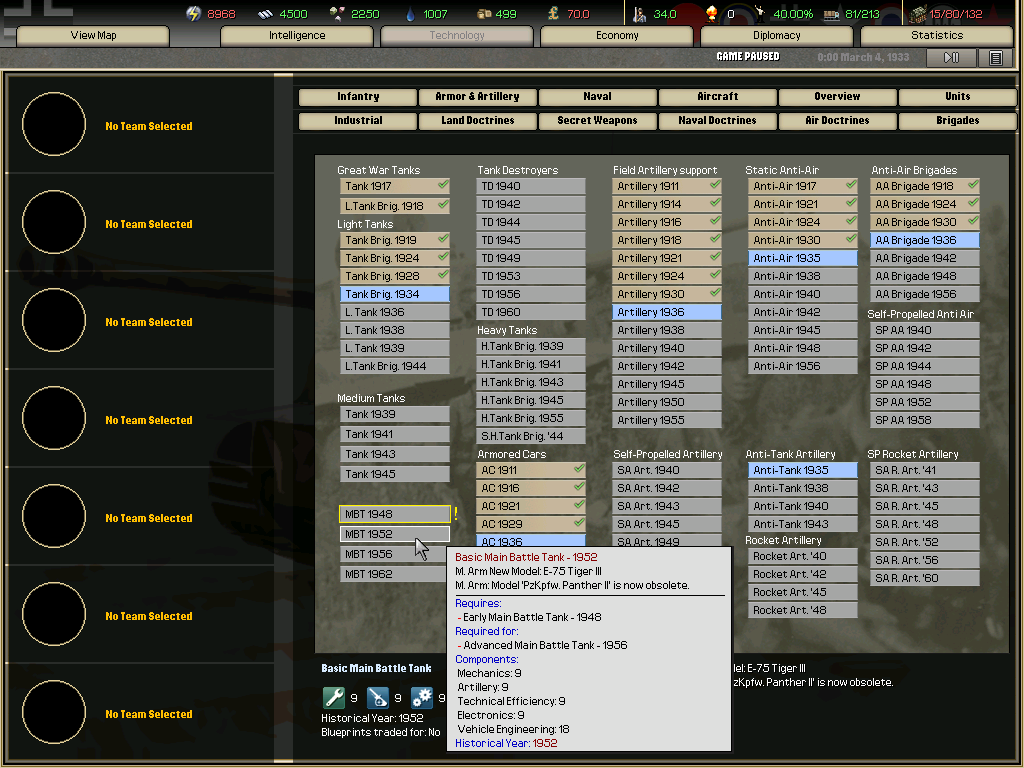Click the manpower soldier icon in top bar
The height and width of the screenshot is (768, 1024).
click(640, 14)
